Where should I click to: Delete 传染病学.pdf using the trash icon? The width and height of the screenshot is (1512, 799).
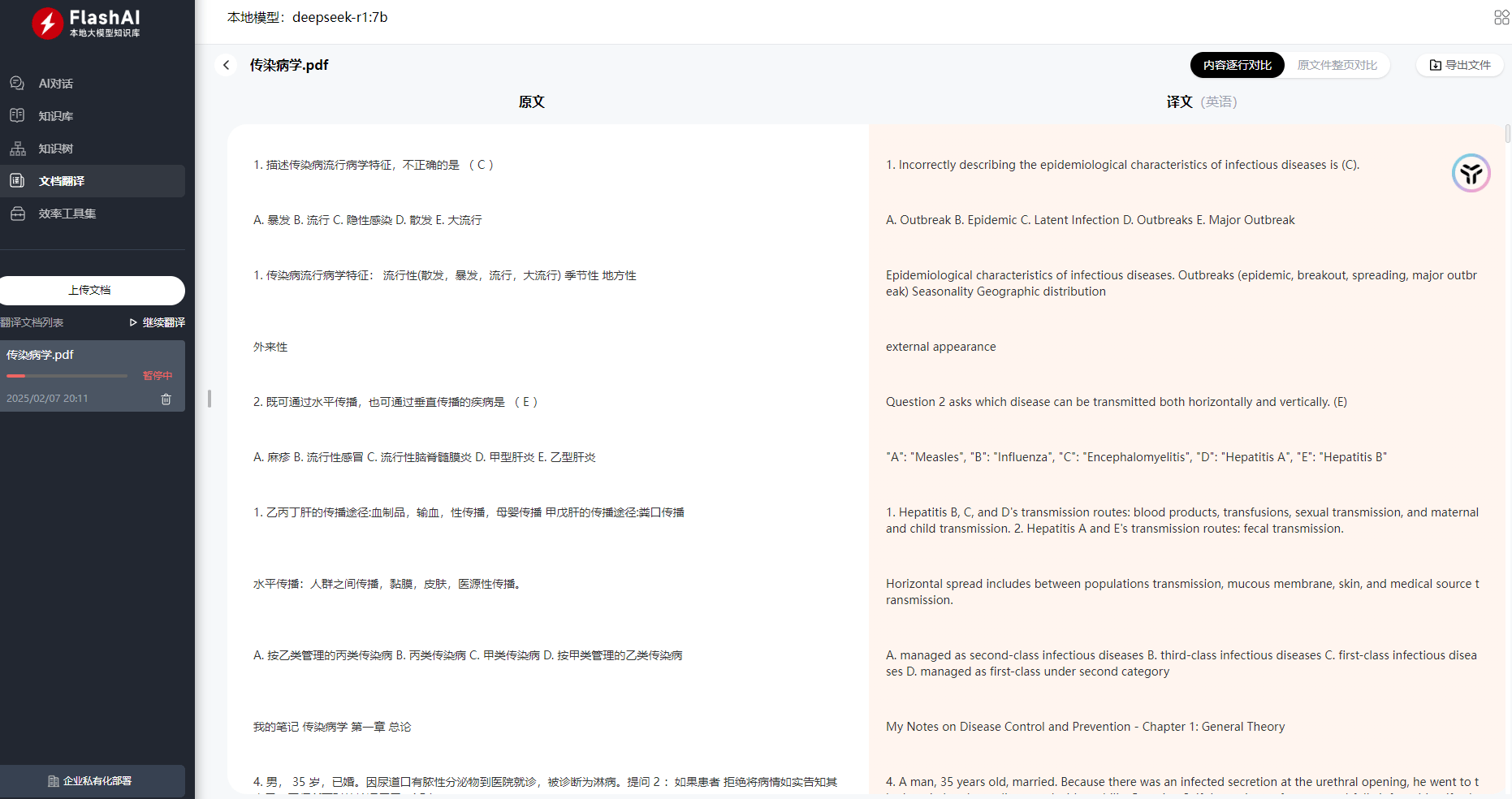166,399
